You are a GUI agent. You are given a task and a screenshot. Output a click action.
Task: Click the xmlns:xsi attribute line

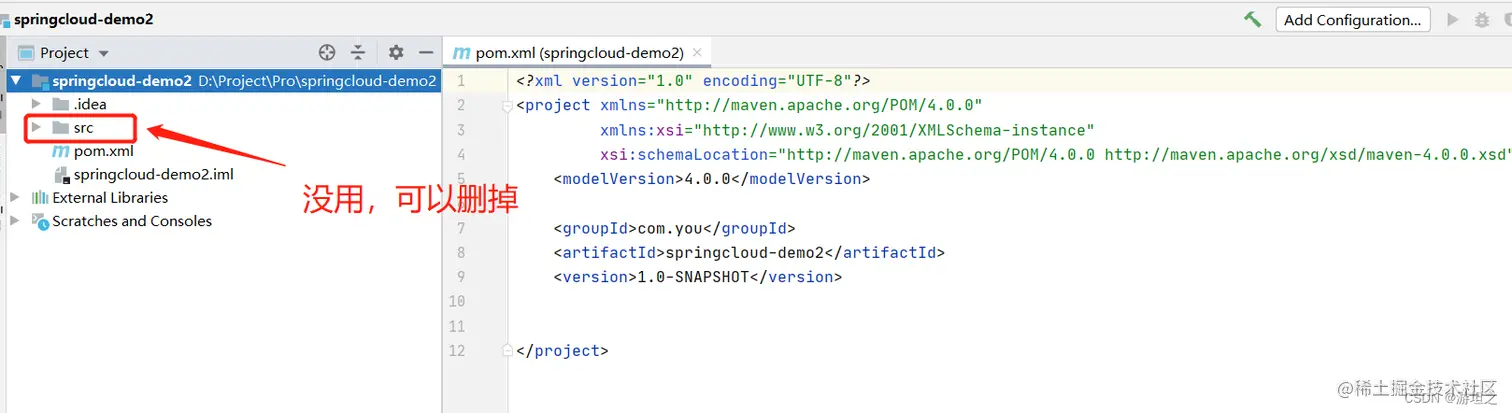point(847,130)
